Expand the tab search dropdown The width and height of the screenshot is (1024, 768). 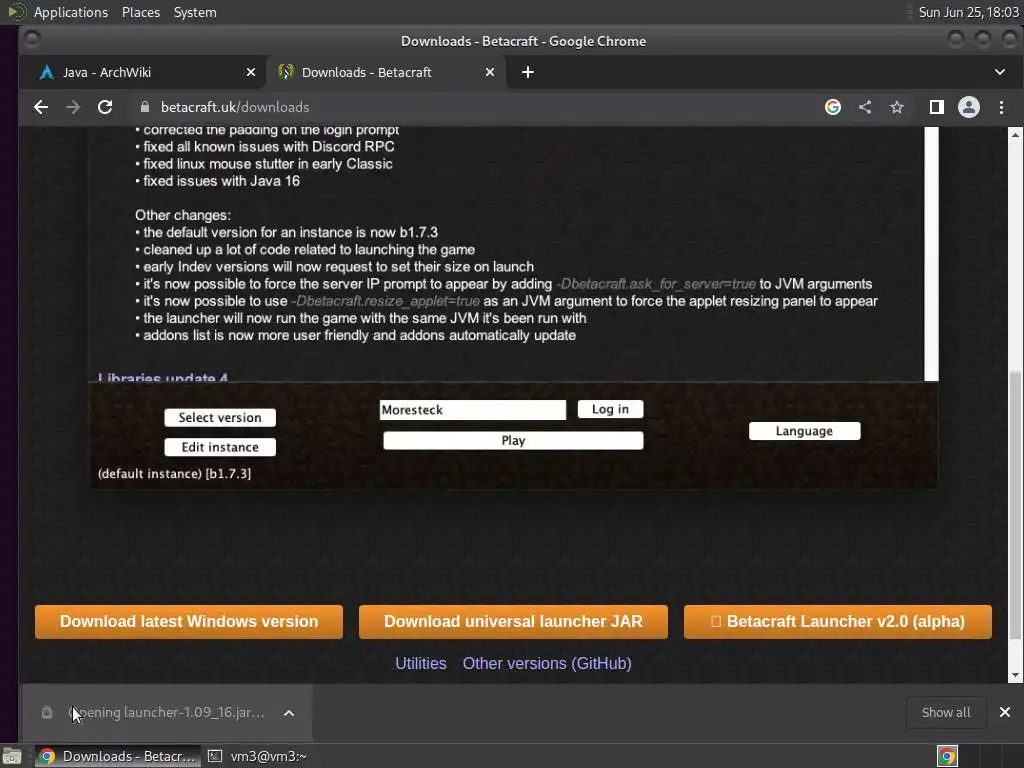[x=1000, y=72]
